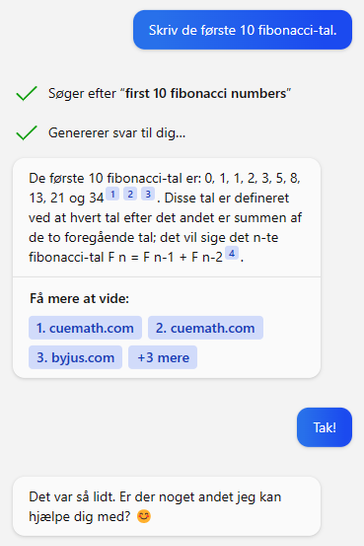Click the F n = F n-1 + F n-2 formula
Viewport: 364px width, 546px height.
point(165,257)
